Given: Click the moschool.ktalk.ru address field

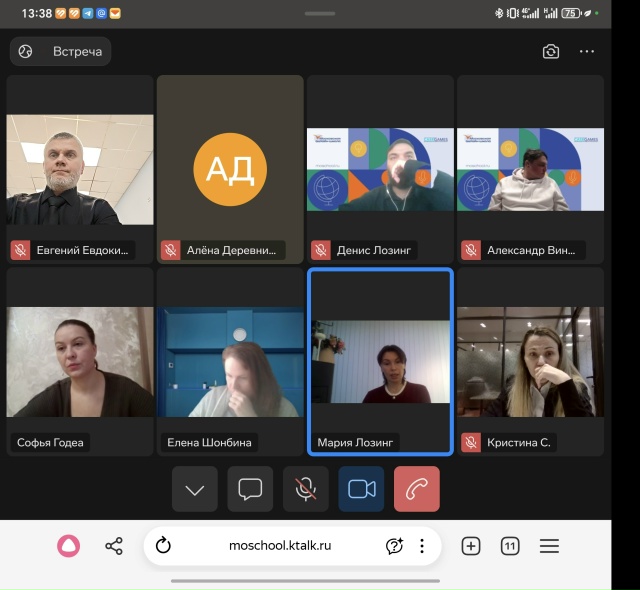Looking at the screenshot, I should pyautogui.click(x=280, y=546).
